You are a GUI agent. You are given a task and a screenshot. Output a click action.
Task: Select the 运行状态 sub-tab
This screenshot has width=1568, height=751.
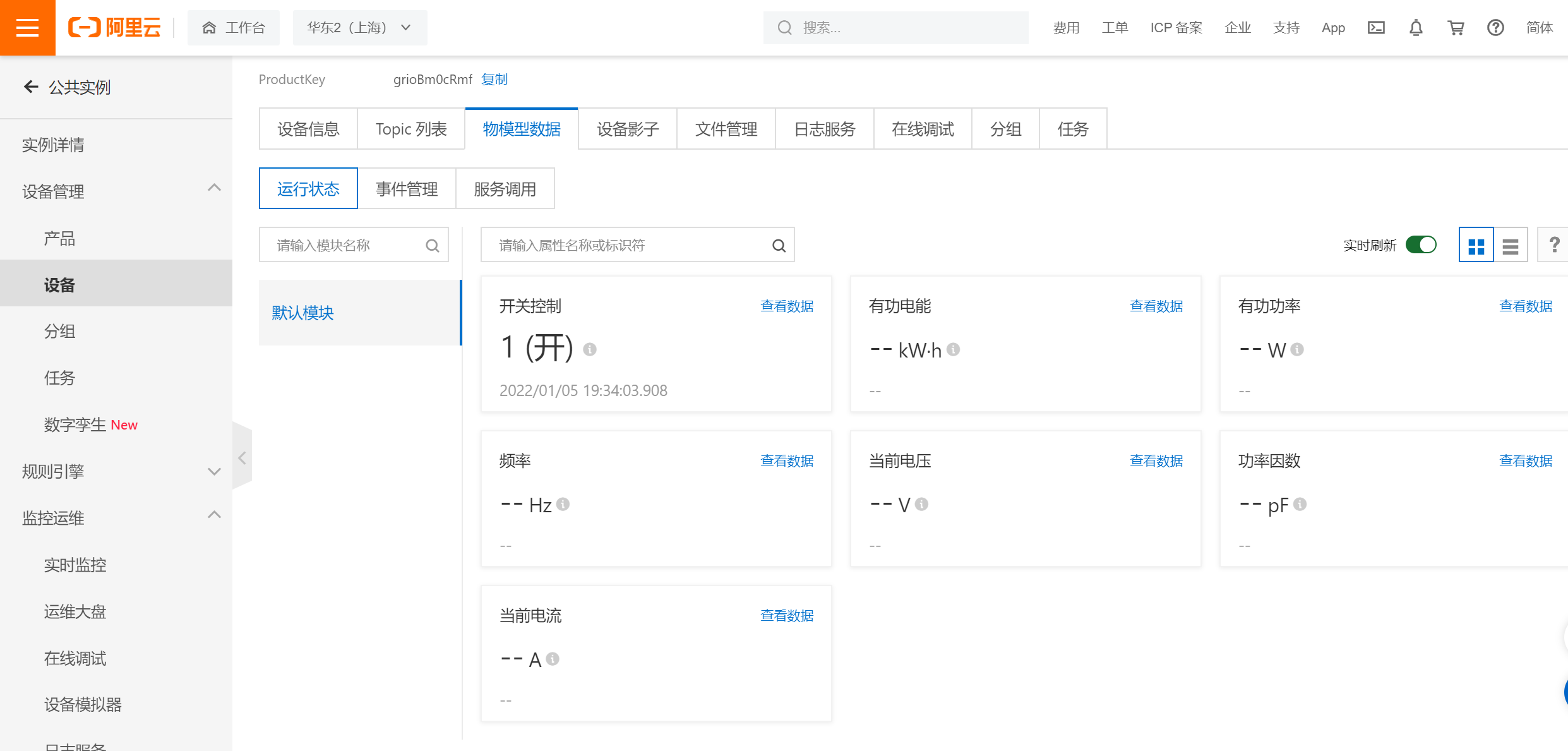[x=308, y=188]
